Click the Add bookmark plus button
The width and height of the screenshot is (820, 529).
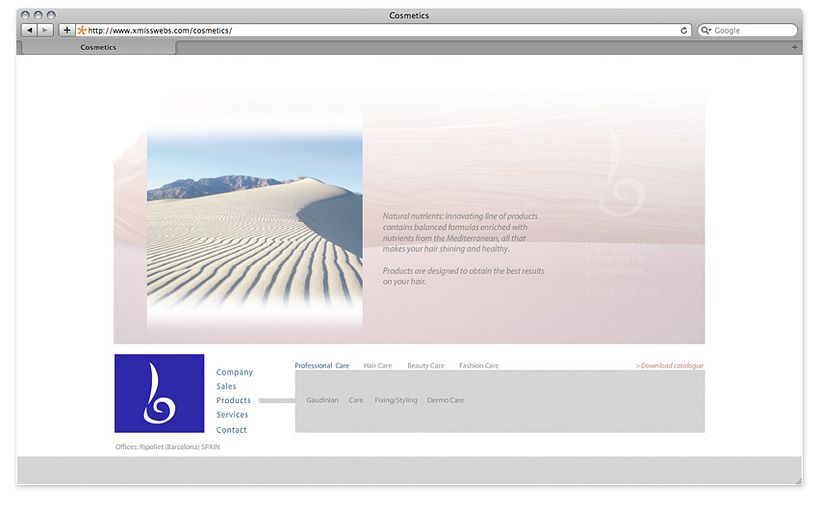pos(66,30)
